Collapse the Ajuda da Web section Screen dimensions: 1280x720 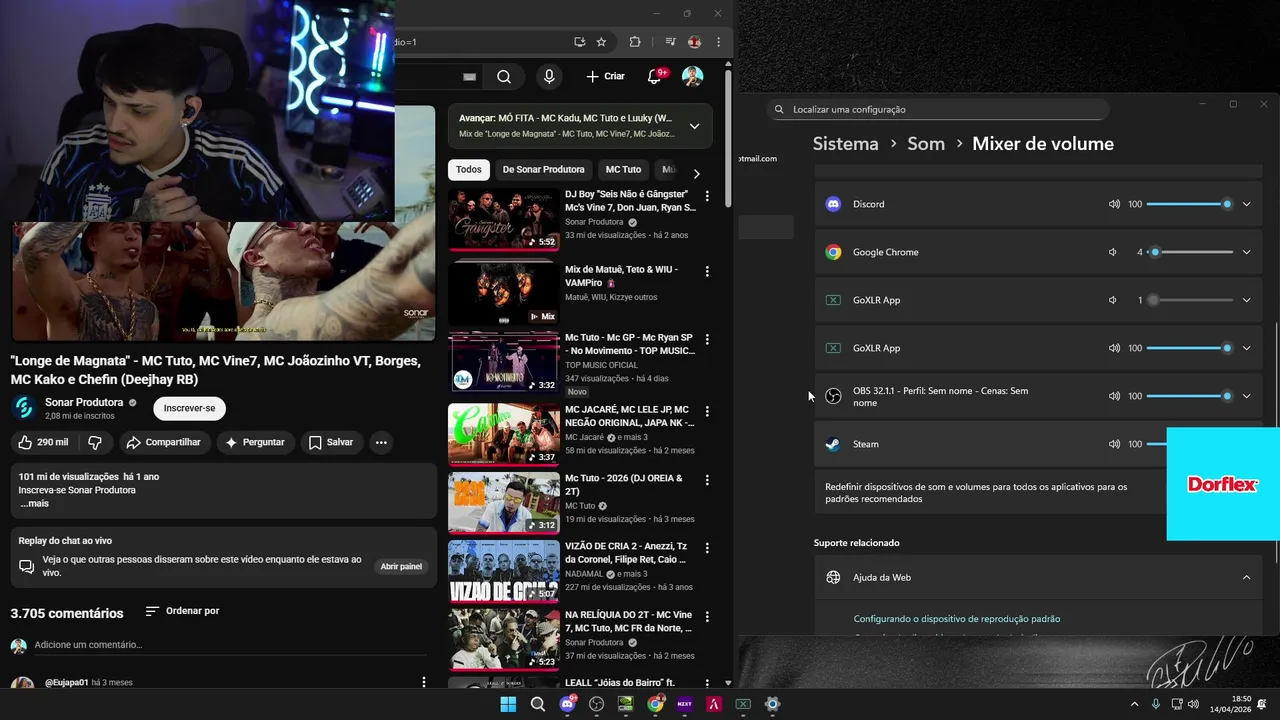point(1246,577)
